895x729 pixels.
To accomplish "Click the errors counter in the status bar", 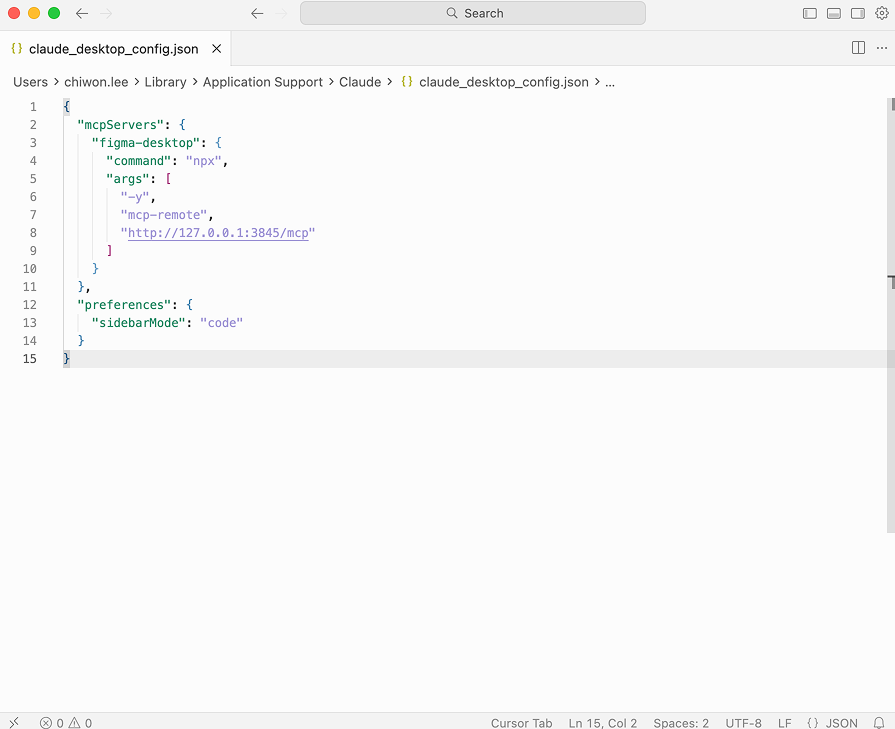I will point(52,722).
